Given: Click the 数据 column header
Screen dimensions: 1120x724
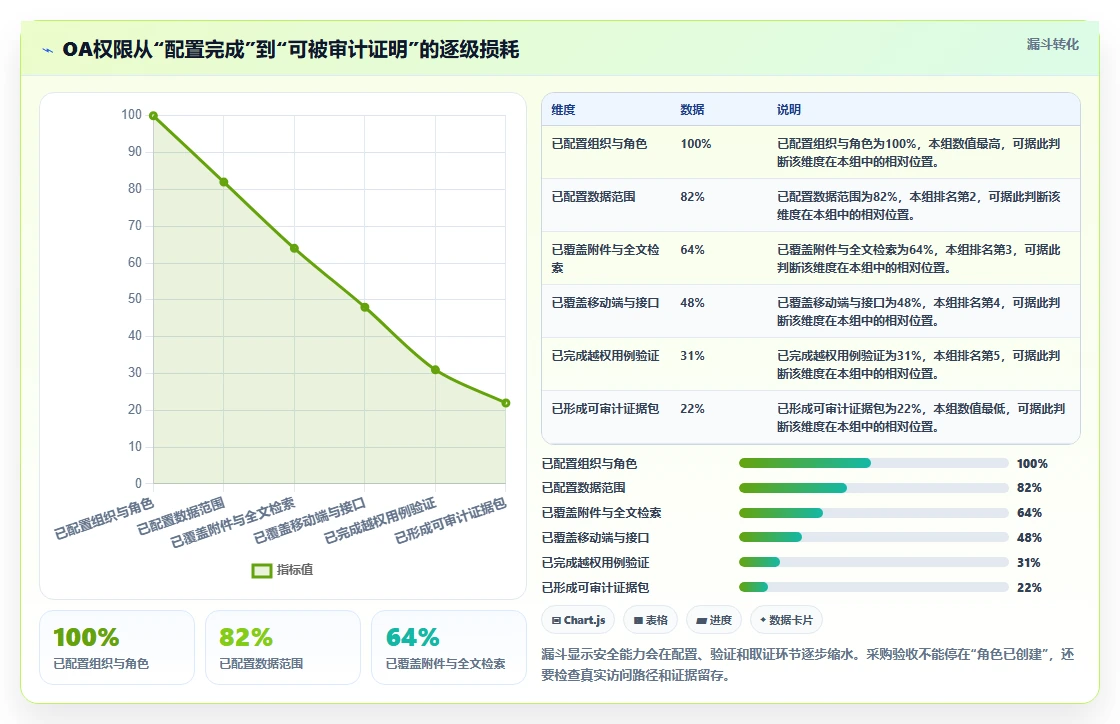Looking at the screenshot, I should pyautogui.click(x=692, y=109).
